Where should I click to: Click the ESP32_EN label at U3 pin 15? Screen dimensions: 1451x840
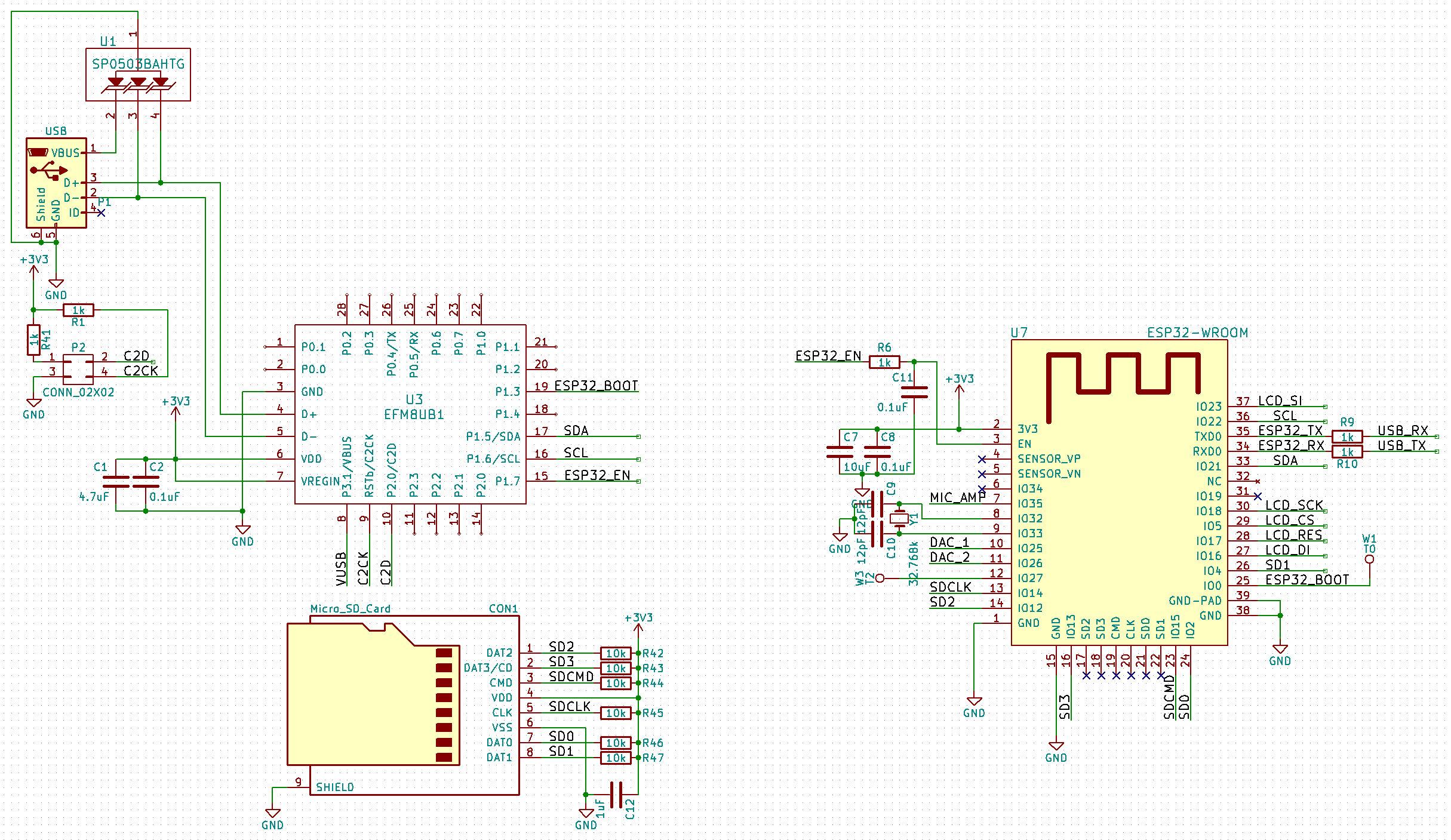(597, 475)
